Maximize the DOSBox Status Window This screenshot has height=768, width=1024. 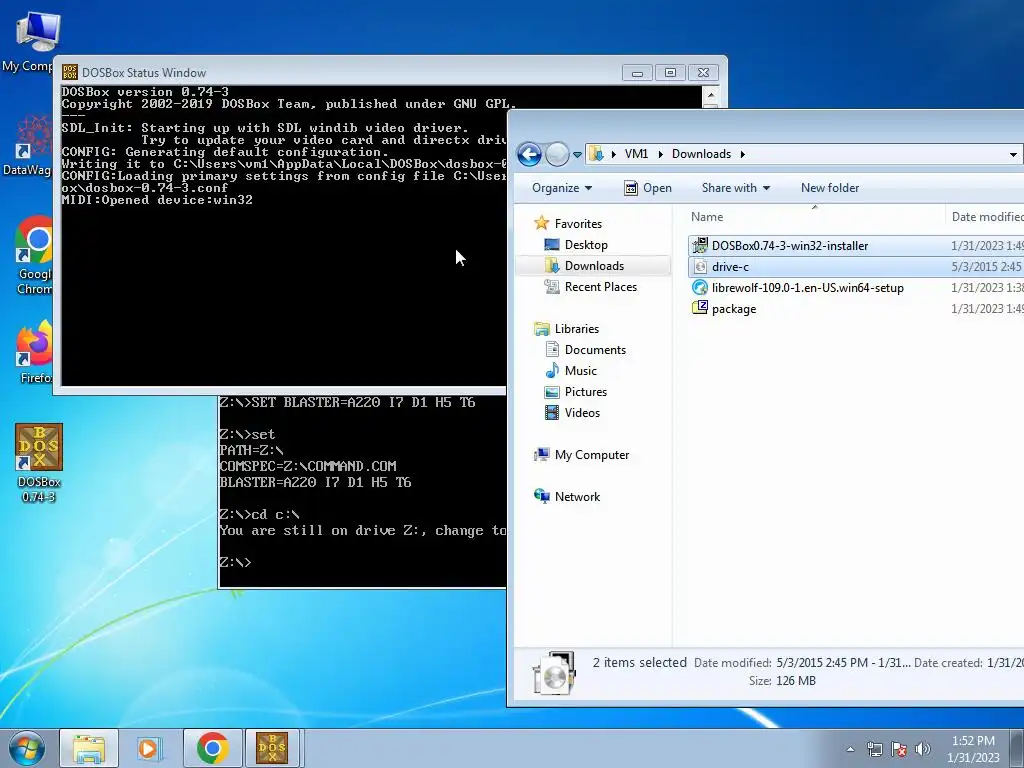pyautogui.click(x=670, y=72)
